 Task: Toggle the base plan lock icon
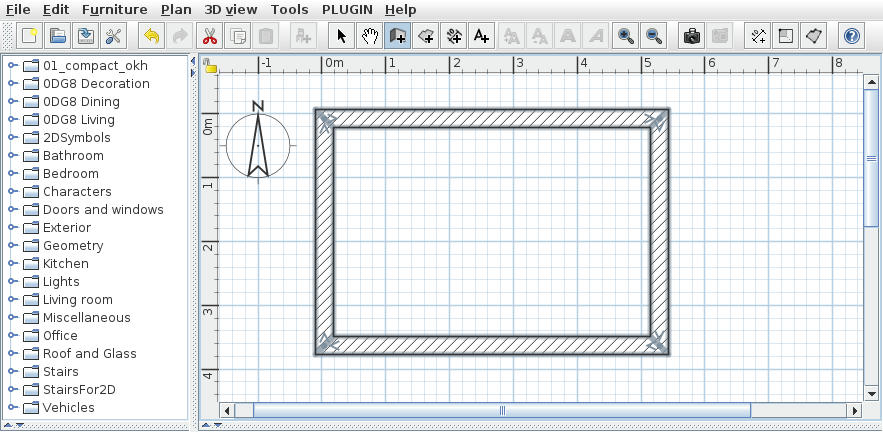coord(210,66)
